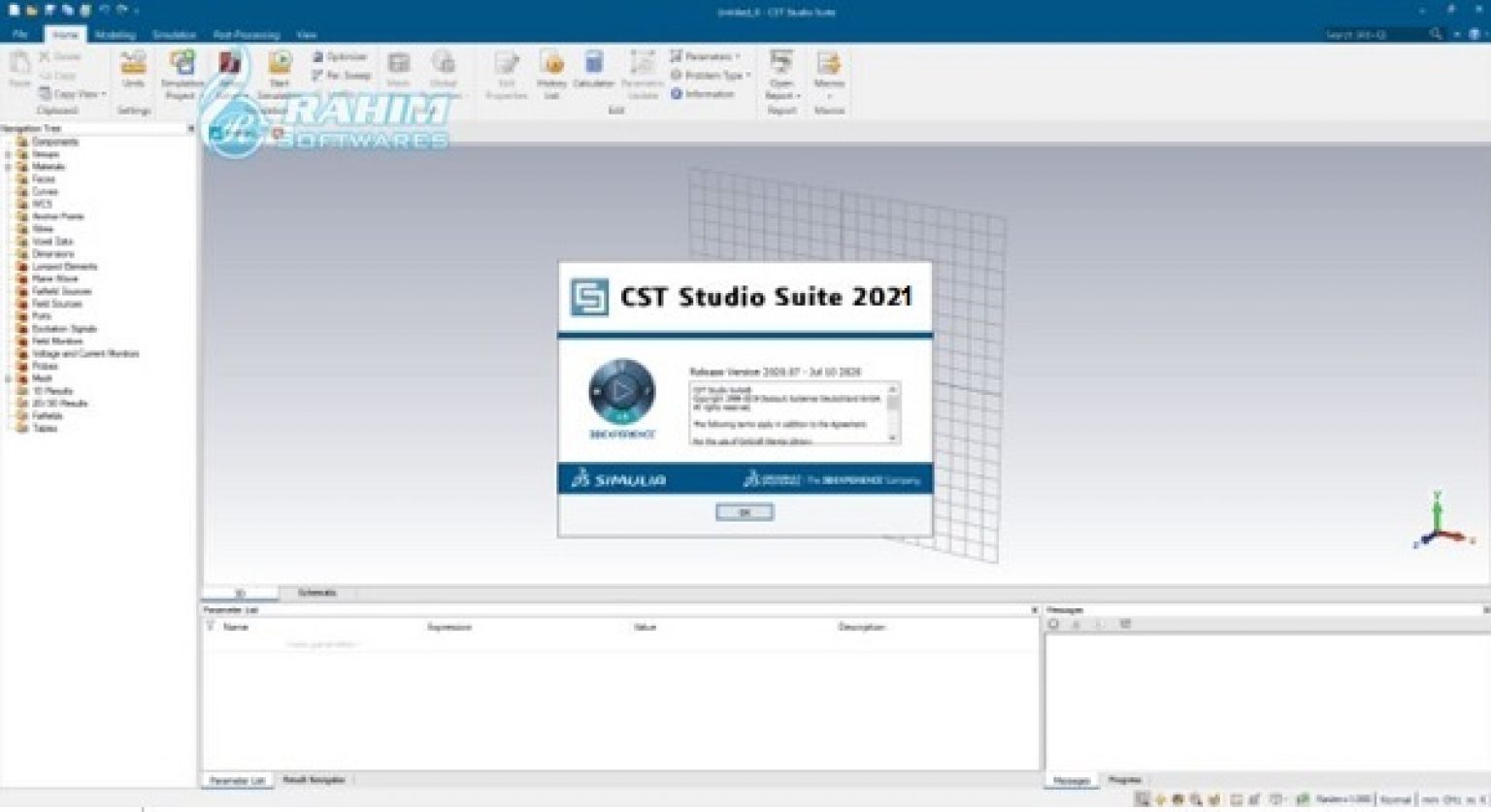Open the Problem Type dropdown

click(x=711, y=75)
